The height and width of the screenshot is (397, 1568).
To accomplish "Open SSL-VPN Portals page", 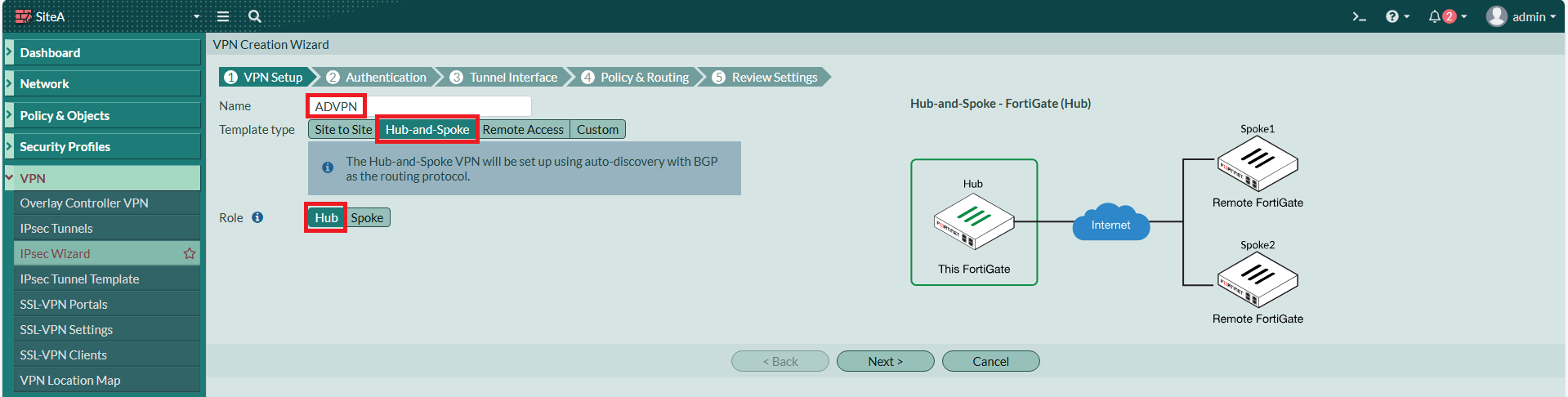I will tap(107, 304).
